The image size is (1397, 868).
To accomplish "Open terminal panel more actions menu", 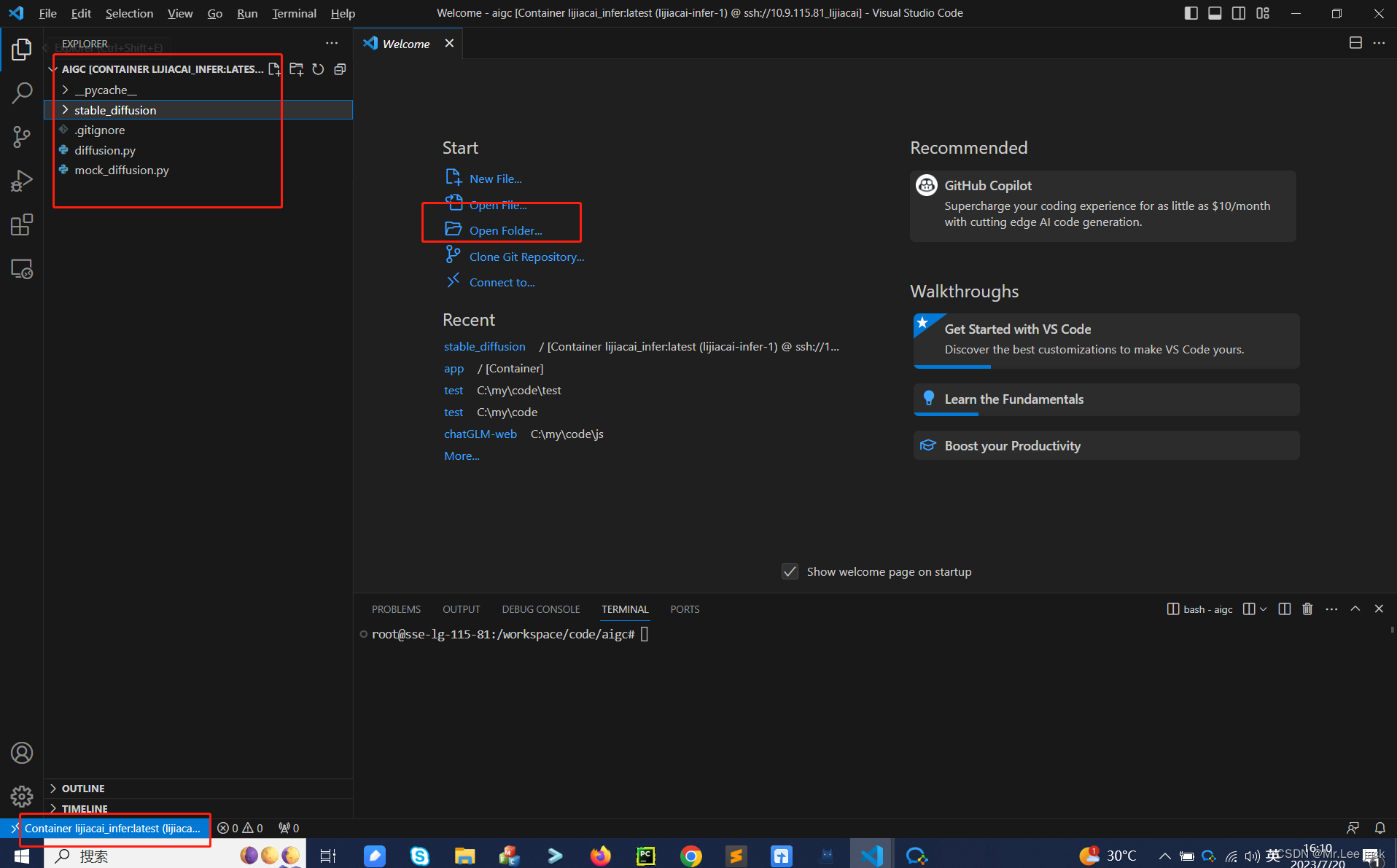I will click(x=1331, y=609).
